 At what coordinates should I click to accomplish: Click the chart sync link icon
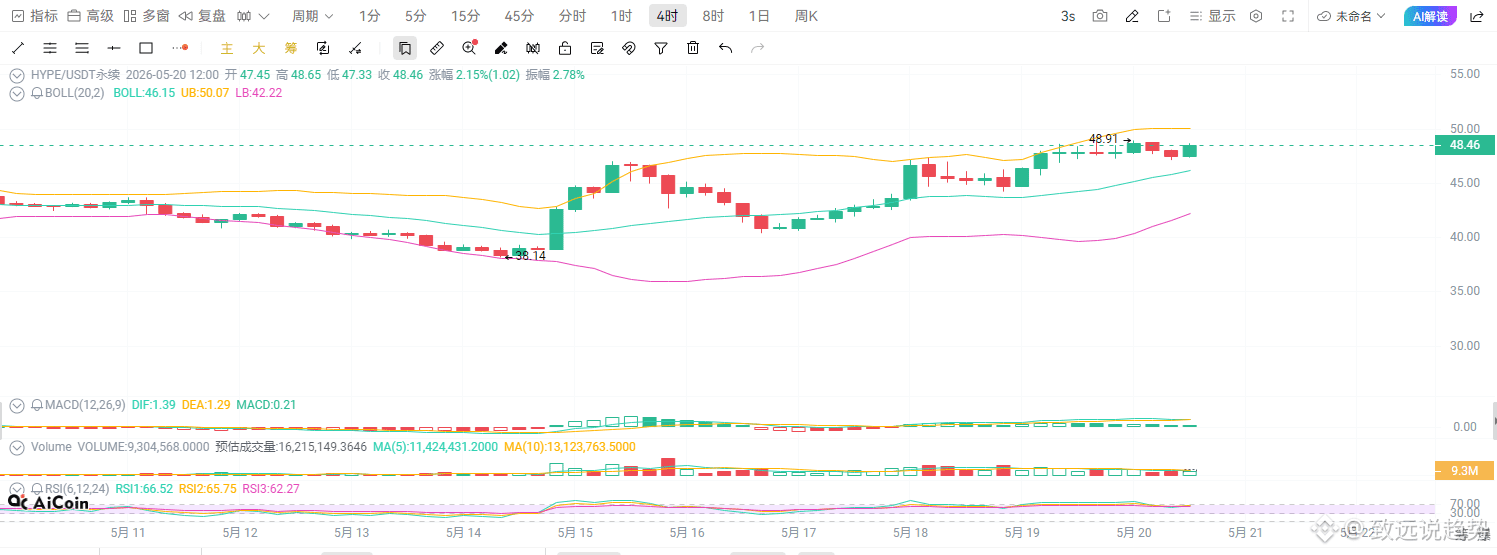[x=323, y=48]
